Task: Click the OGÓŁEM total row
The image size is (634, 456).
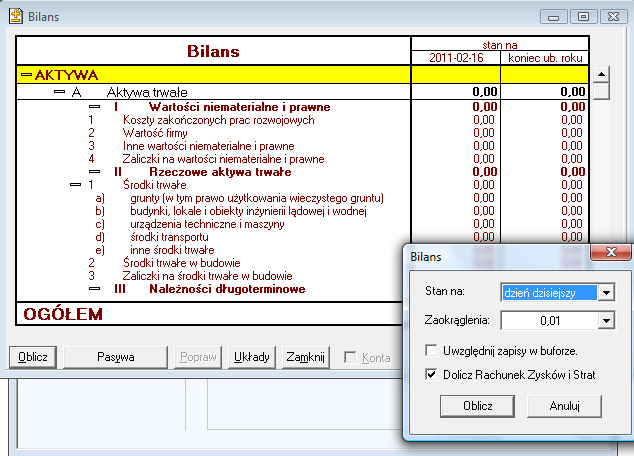Action: tap(209, 314)
